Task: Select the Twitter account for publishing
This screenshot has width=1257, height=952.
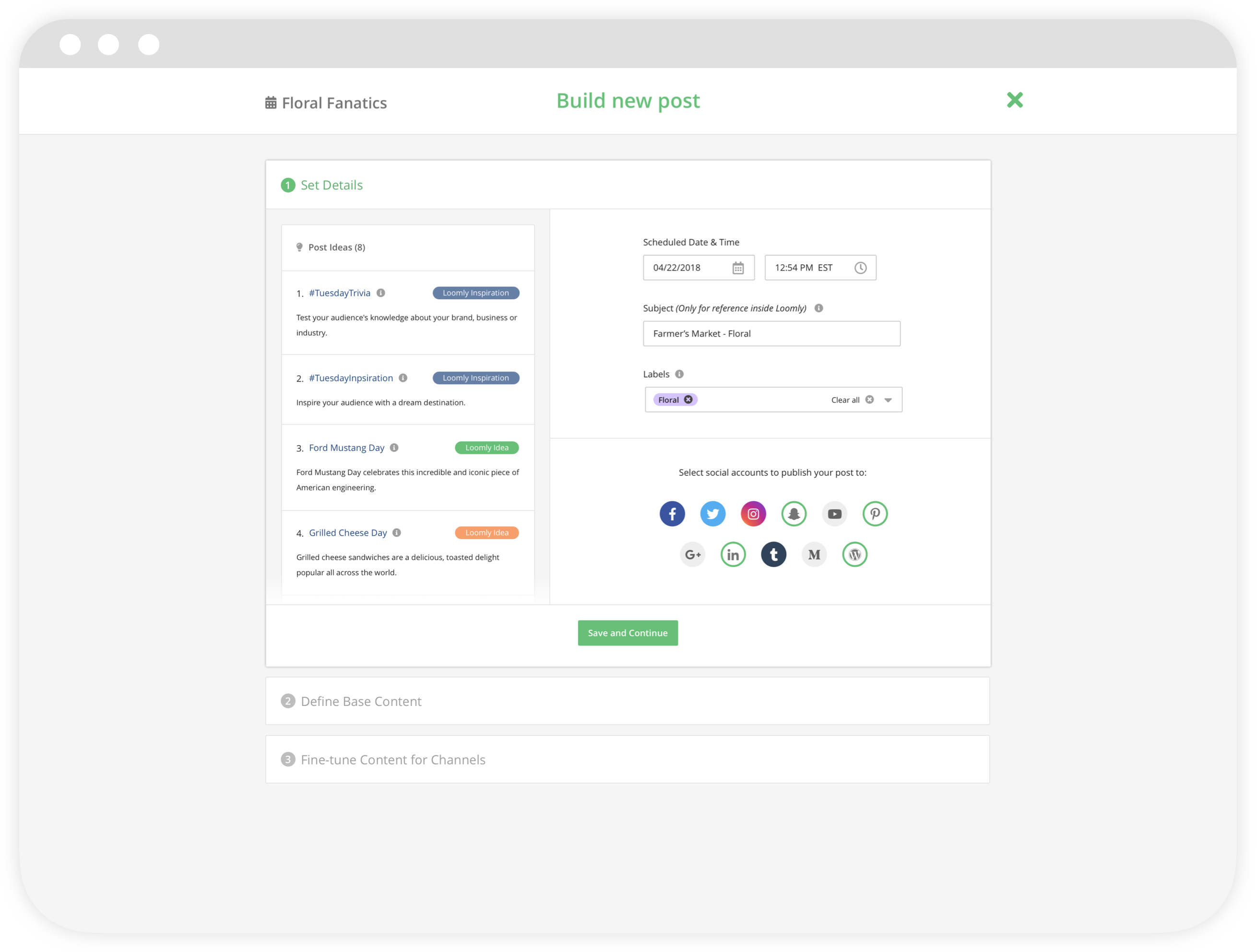Action: [x=713, y=514]
